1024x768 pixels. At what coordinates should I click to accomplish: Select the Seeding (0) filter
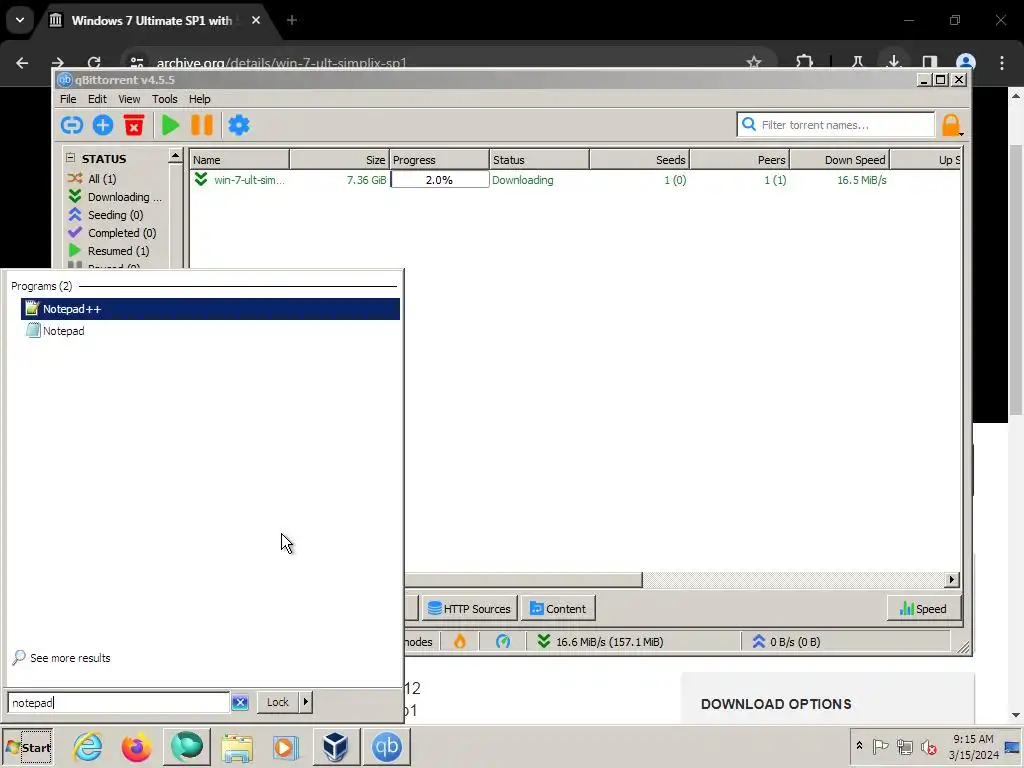(105, 215)
